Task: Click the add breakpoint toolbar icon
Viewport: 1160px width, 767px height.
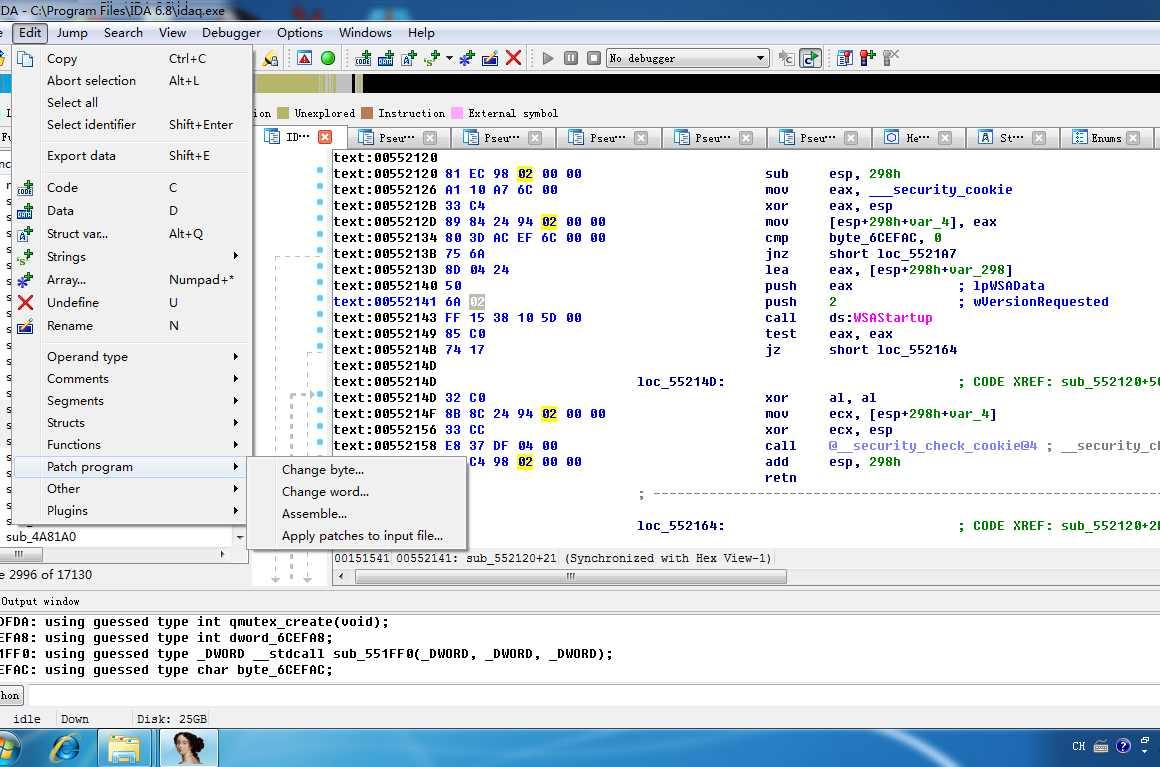Action: point(867,58)
